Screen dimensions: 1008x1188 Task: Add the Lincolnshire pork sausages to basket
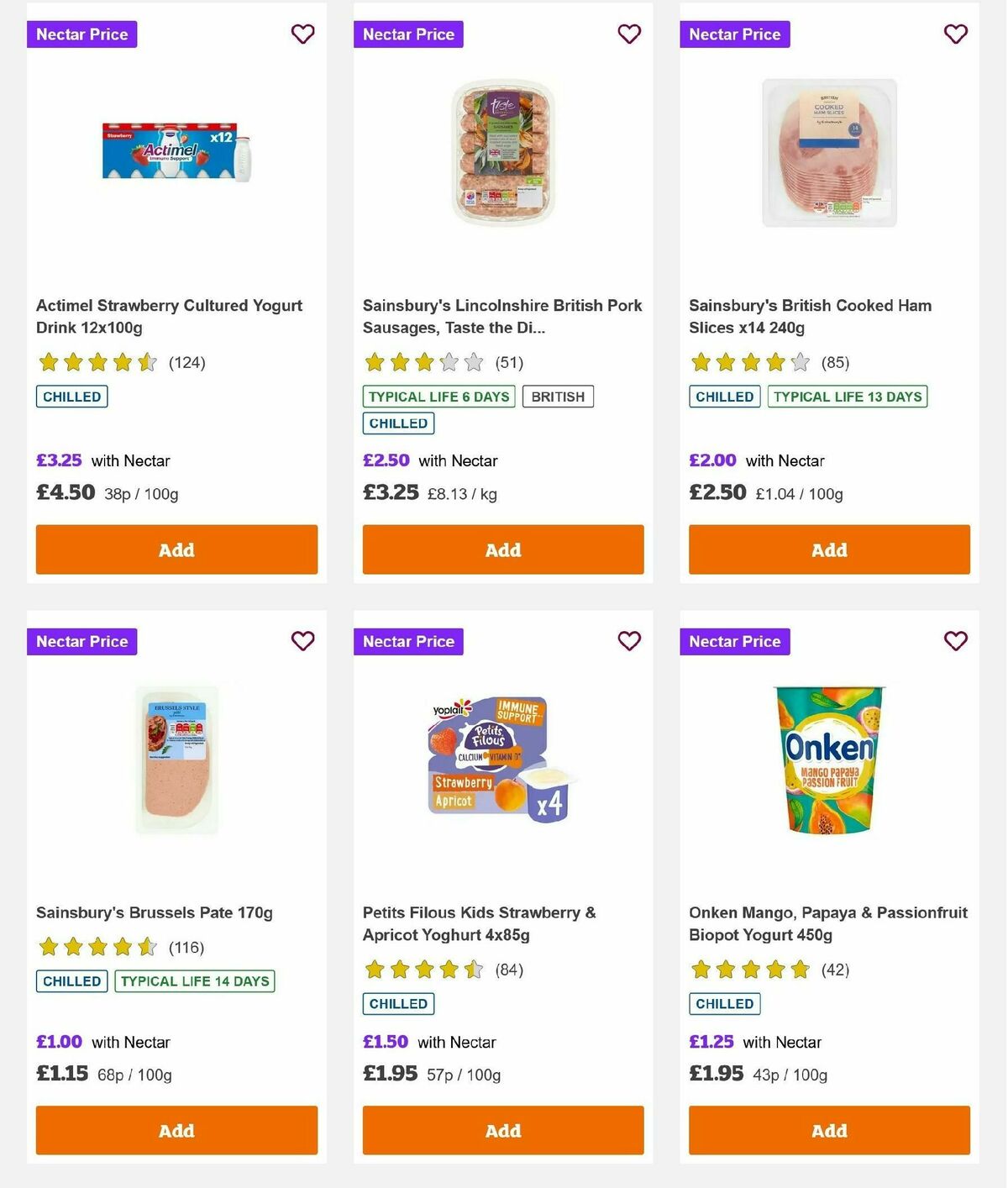click(502, 549)
